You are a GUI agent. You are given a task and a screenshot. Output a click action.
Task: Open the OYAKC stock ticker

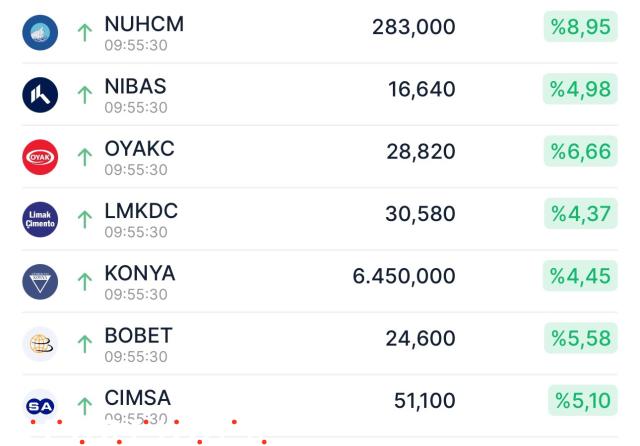(140, 149)
